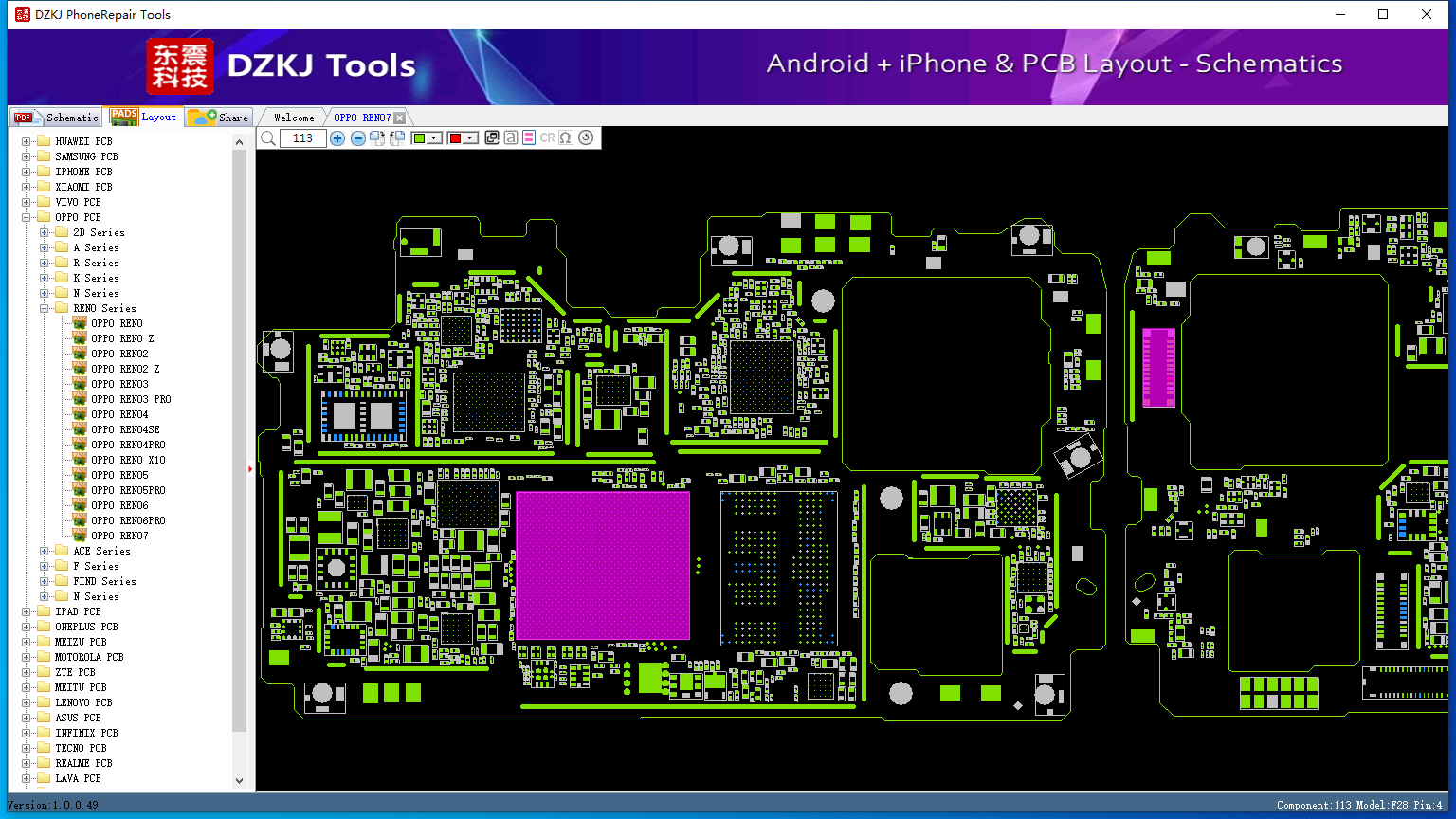The height and width of the screenshot is (819, 1456).
Task: Switch to the Schematic tab
Action: click(56, 118)
